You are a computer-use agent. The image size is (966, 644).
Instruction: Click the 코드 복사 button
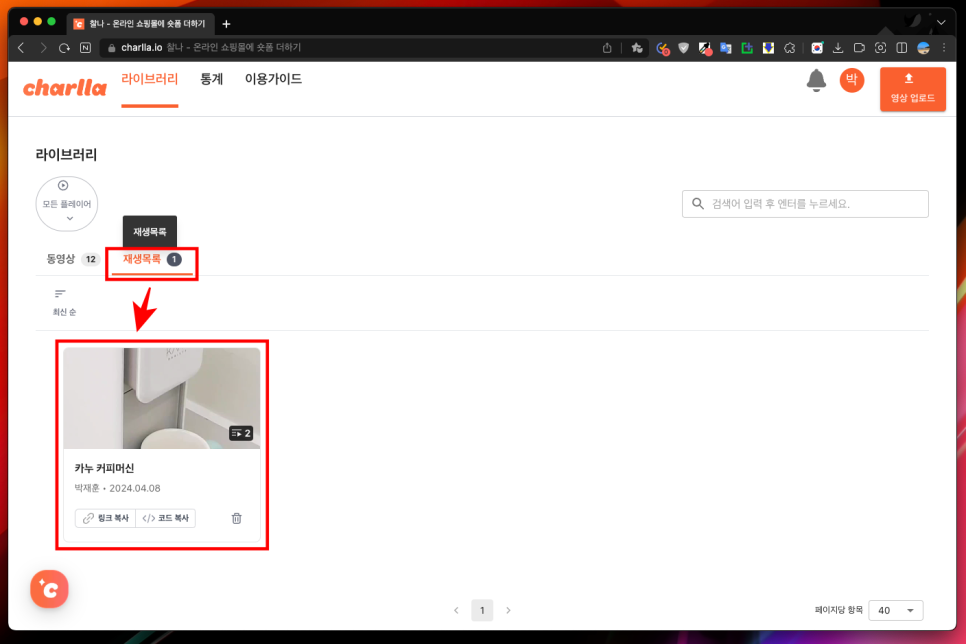point(166,518)
